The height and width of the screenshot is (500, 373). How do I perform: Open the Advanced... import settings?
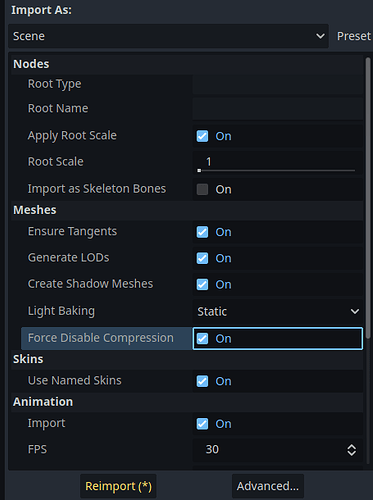[268, 486]
